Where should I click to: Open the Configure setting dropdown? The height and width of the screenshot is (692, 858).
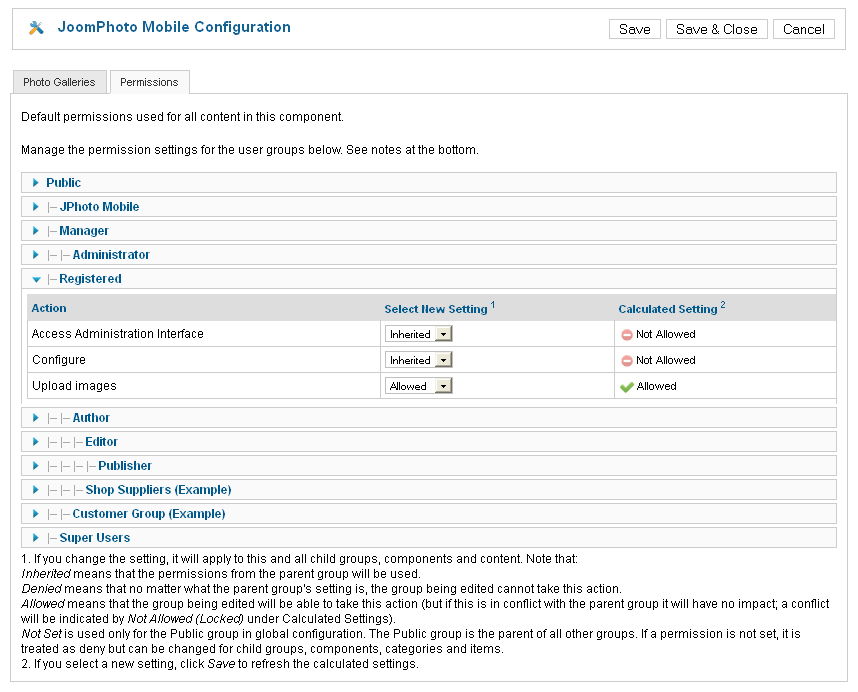click(x=419, y=360)
